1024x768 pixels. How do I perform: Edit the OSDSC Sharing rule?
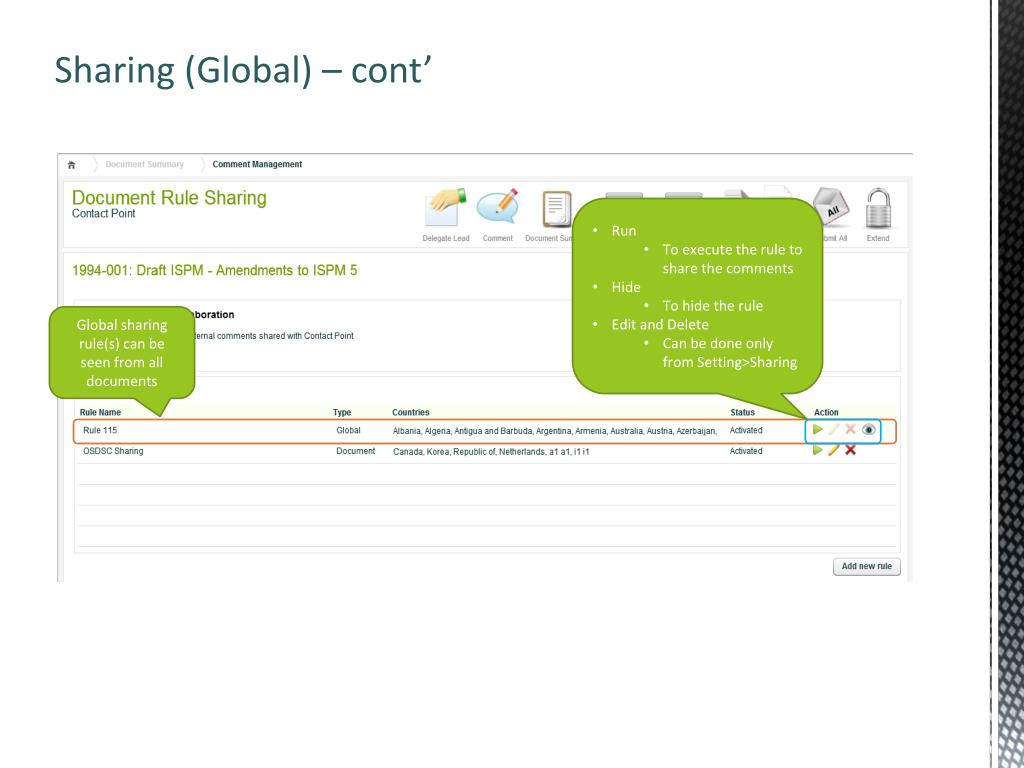click(x=834, y=450)
